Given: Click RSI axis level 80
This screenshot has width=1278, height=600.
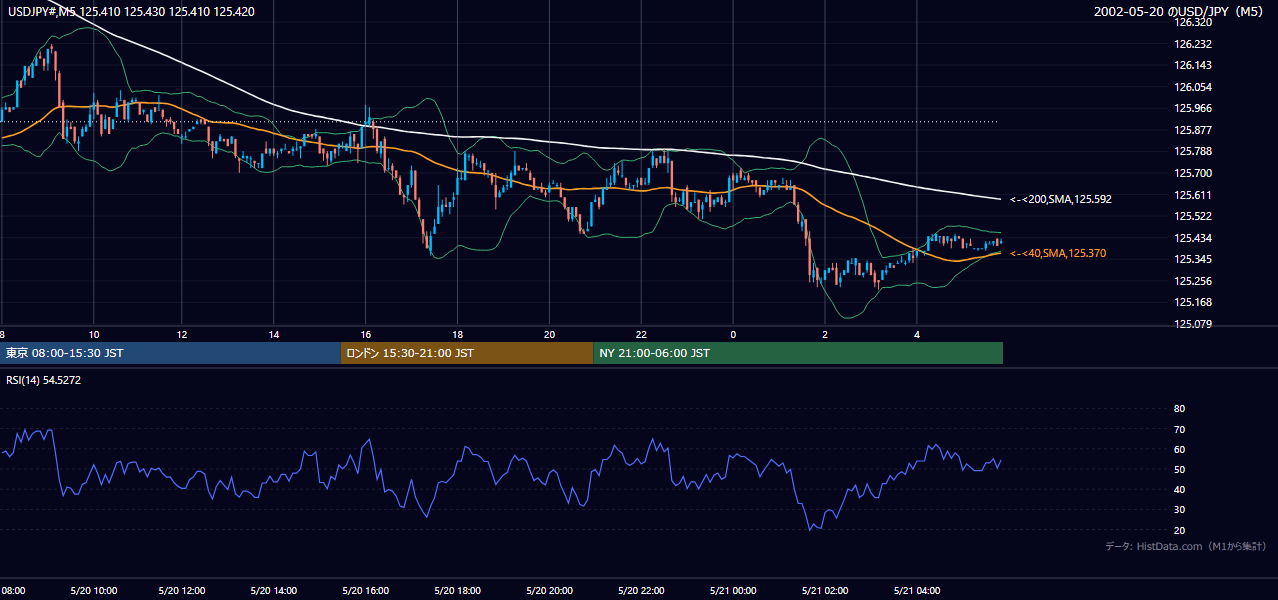Looking at the screenshot, I should (x=1180, y=409).
